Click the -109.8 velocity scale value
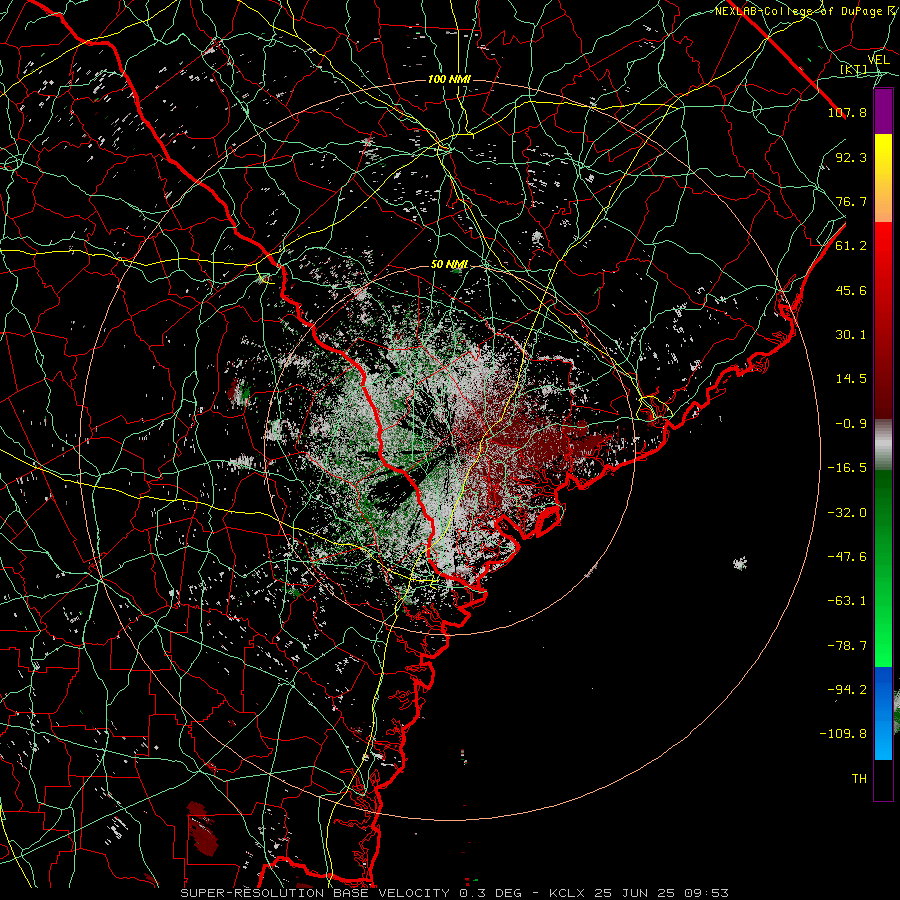 pyautogui.click(x=843, y=734)
